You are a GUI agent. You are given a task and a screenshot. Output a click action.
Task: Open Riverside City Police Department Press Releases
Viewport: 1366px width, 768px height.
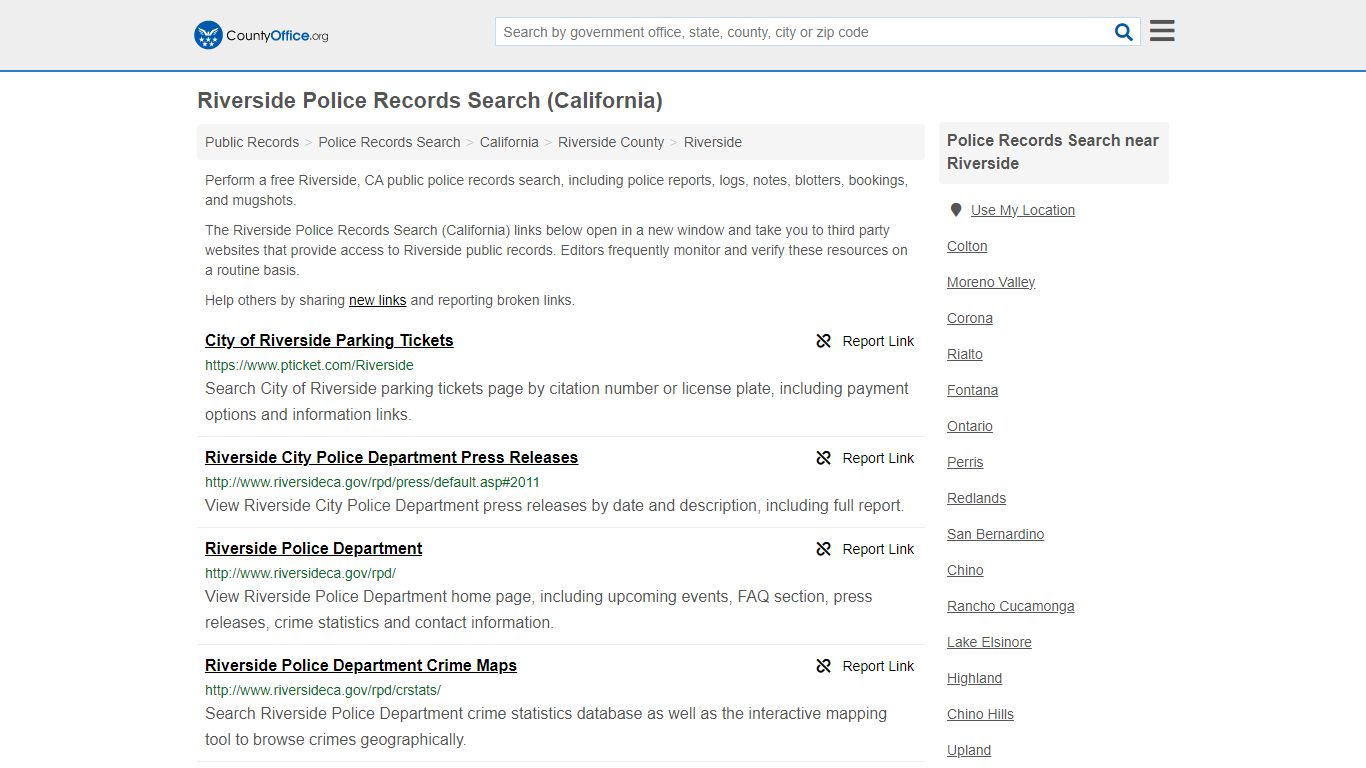click(x=391, y=457)
